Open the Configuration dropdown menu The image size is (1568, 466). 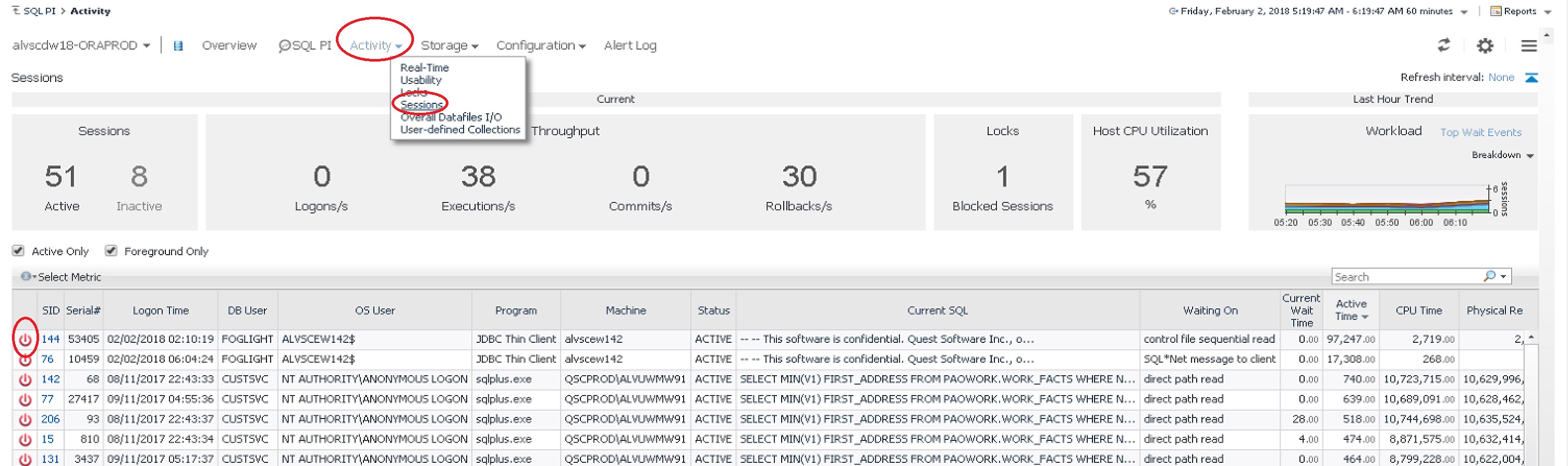541,46
